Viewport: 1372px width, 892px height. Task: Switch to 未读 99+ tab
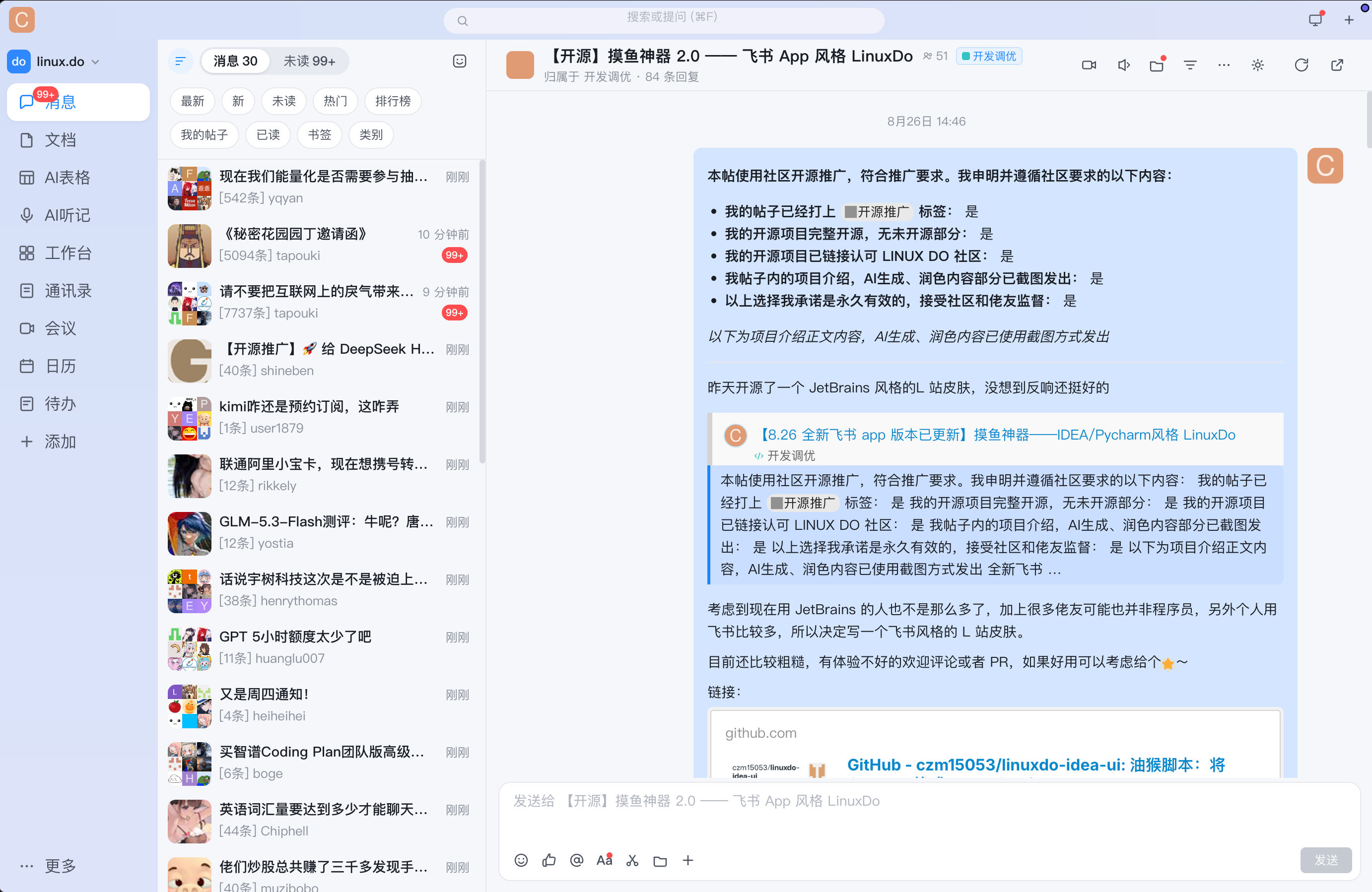click(309, 61)
